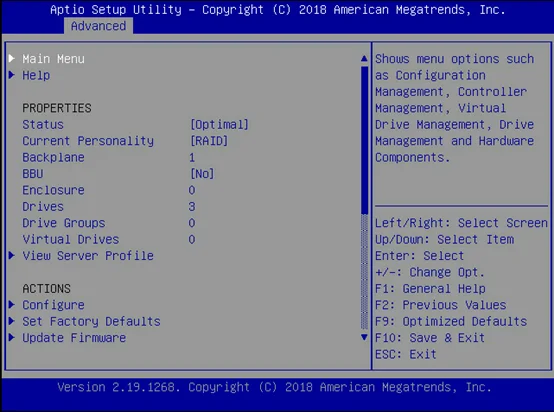554x412 pixels.
Task: Click the triangle beside Update Firmware
Action: point(12,337)
